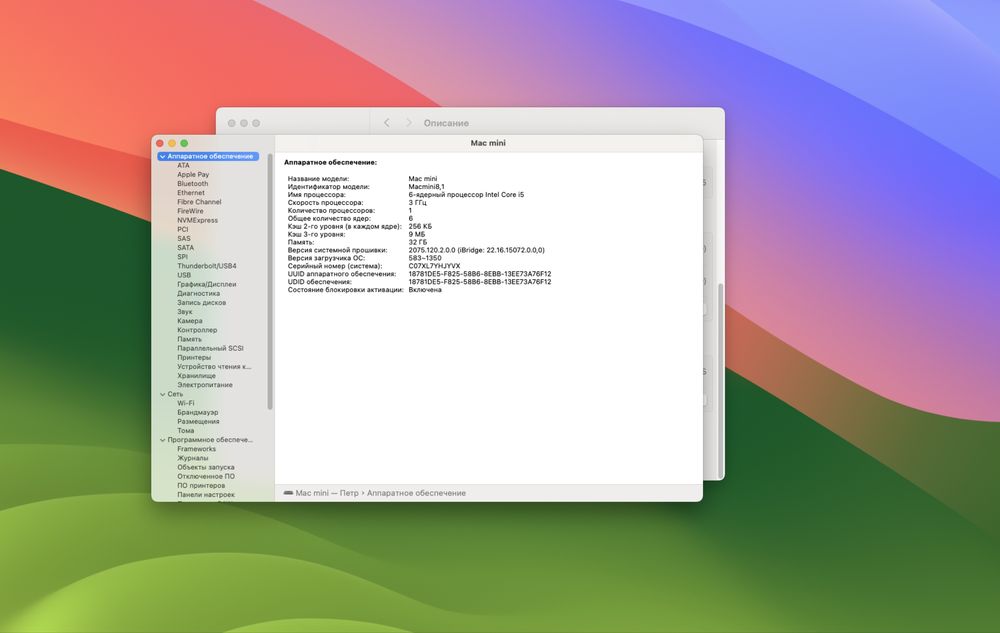
Task: Select Параллельный SCSI in the sidebar
Action: [210, 349]
